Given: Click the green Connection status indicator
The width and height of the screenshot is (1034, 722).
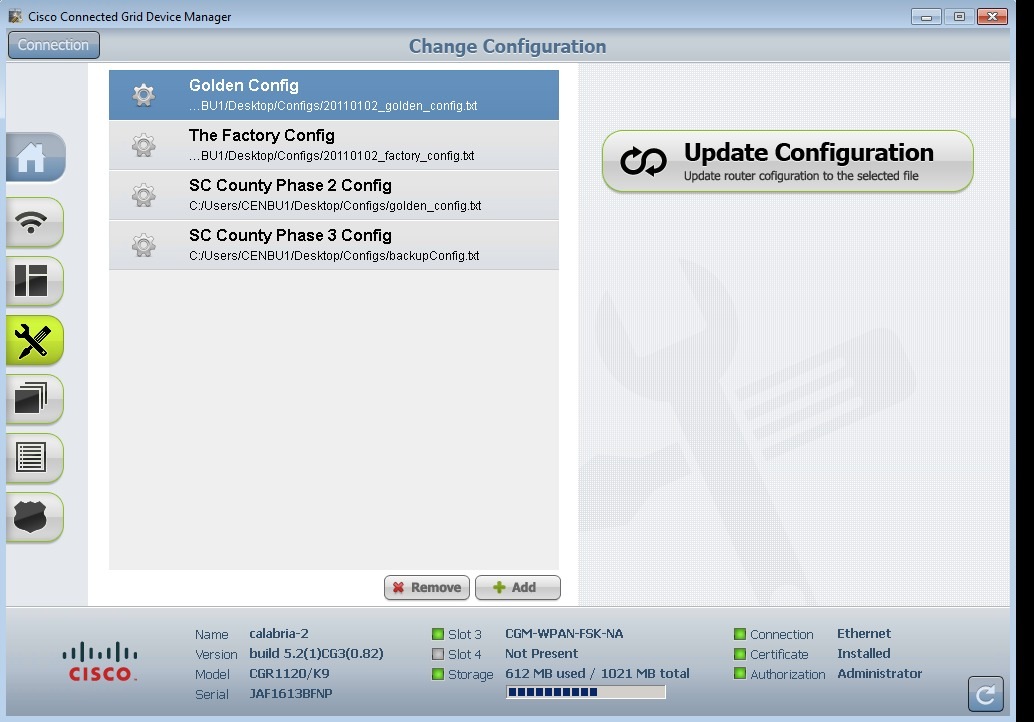Looking at the screenshot, I should [x=740, y=634].
